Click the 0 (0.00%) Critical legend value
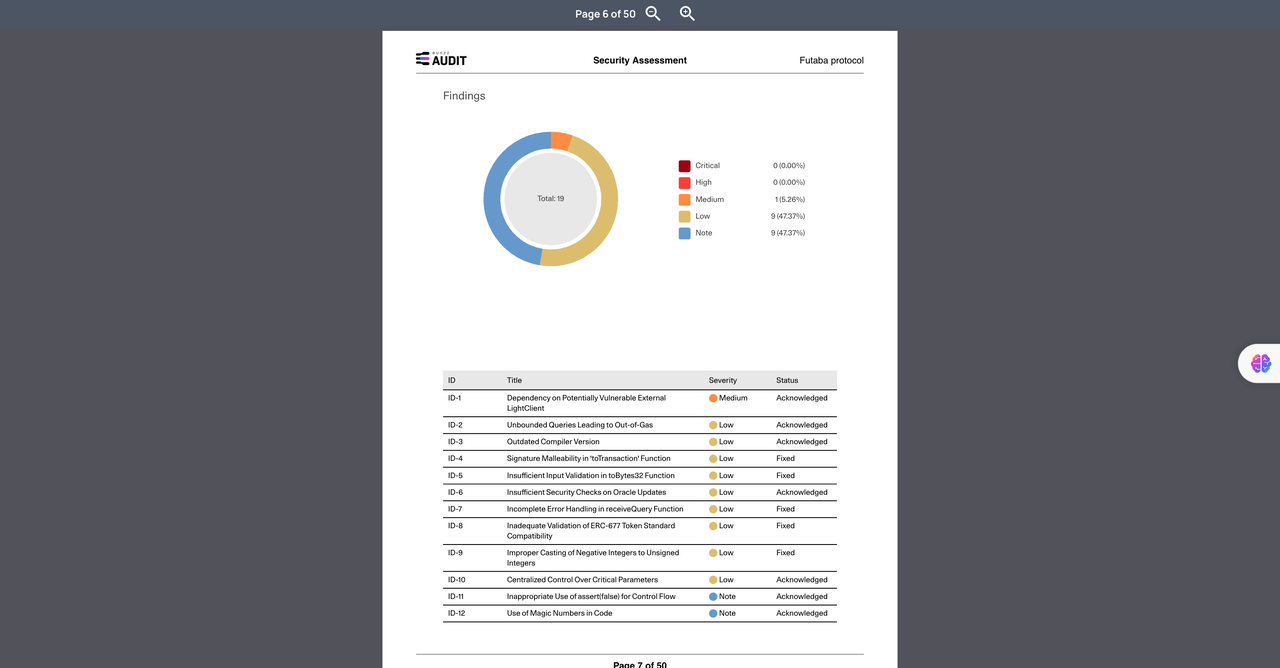The width and height of the screenshot is (1280, 668). click(x=789, y=166)
